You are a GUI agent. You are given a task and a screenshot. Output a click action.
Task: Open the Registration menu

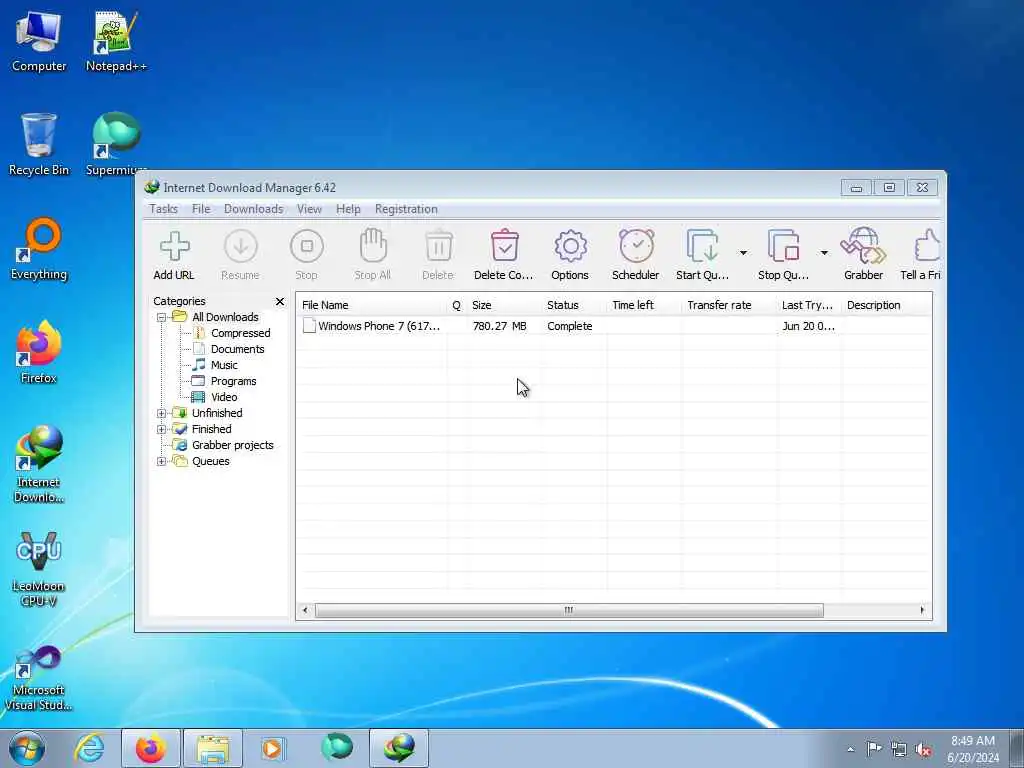406,209
